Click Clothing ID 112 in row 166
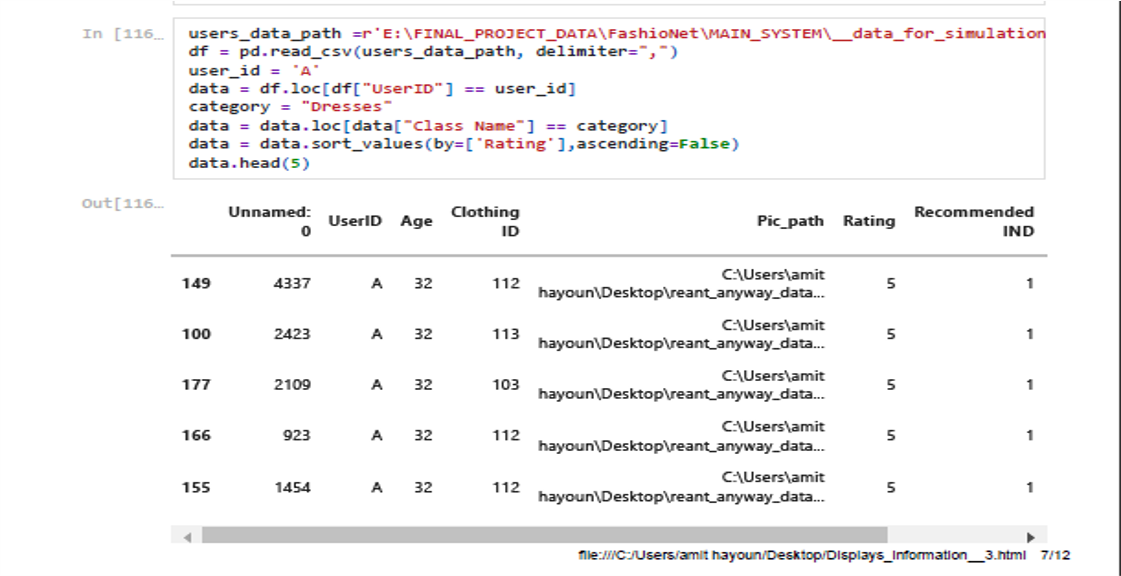The width and height of the screenshot is (1121, 576). tap(505, 435)
